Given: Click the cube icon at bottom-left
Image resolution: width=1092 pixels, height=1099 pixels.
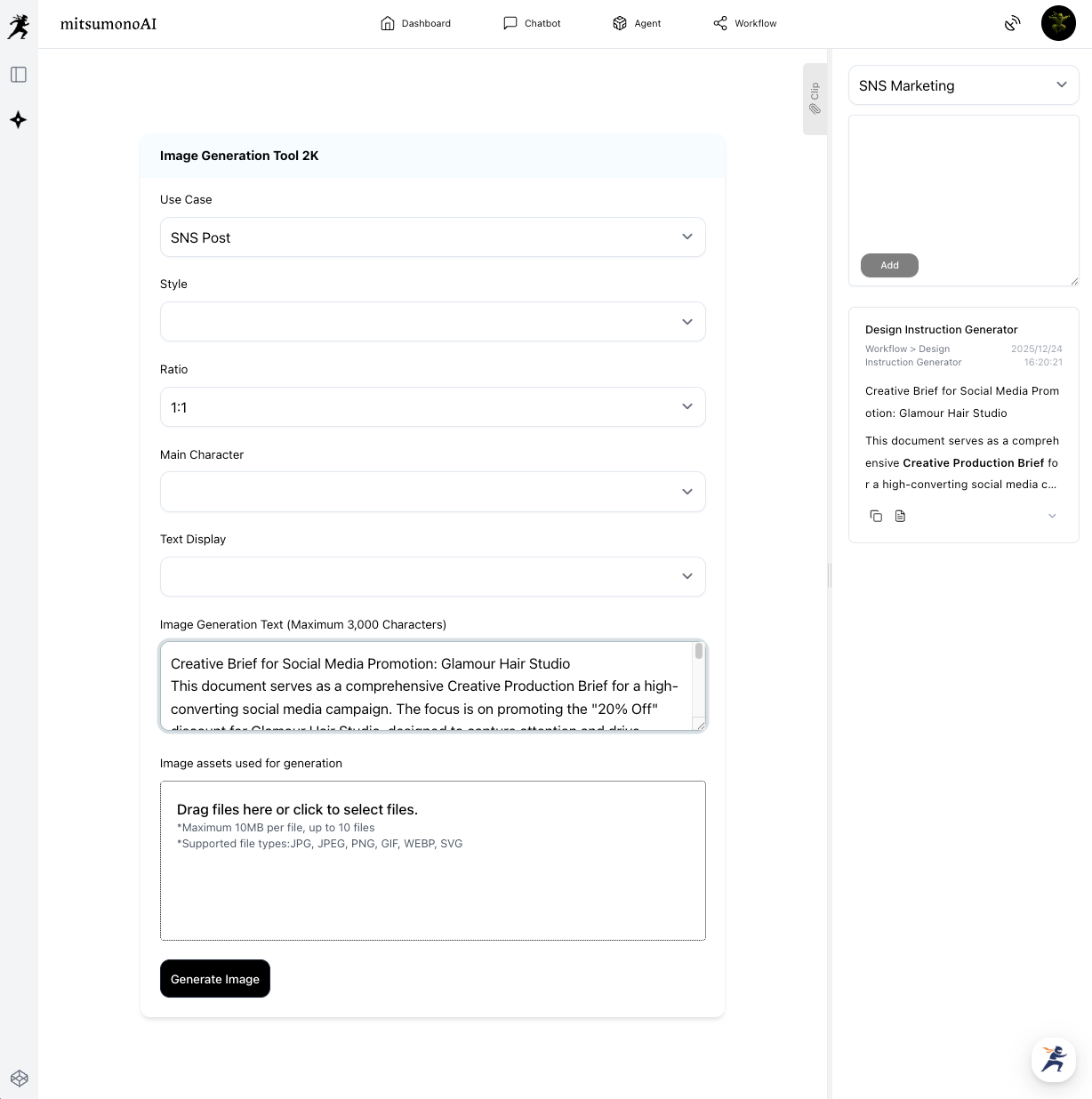Looking at the screenshot, I should coord(20,1079).
